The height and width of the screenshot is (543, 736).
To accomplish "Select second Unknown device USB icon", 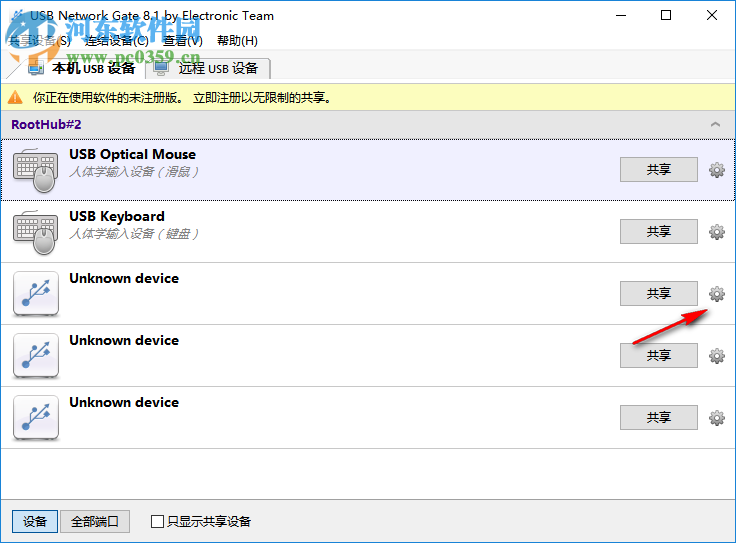I will pyautogui.click(x=36, y=356).
